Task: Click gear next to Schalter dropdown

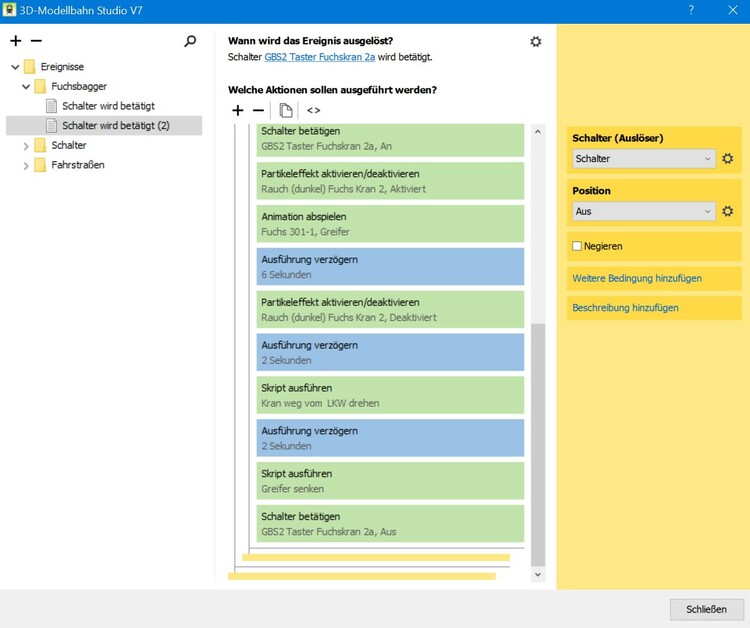Action: (x=728, y=159)
